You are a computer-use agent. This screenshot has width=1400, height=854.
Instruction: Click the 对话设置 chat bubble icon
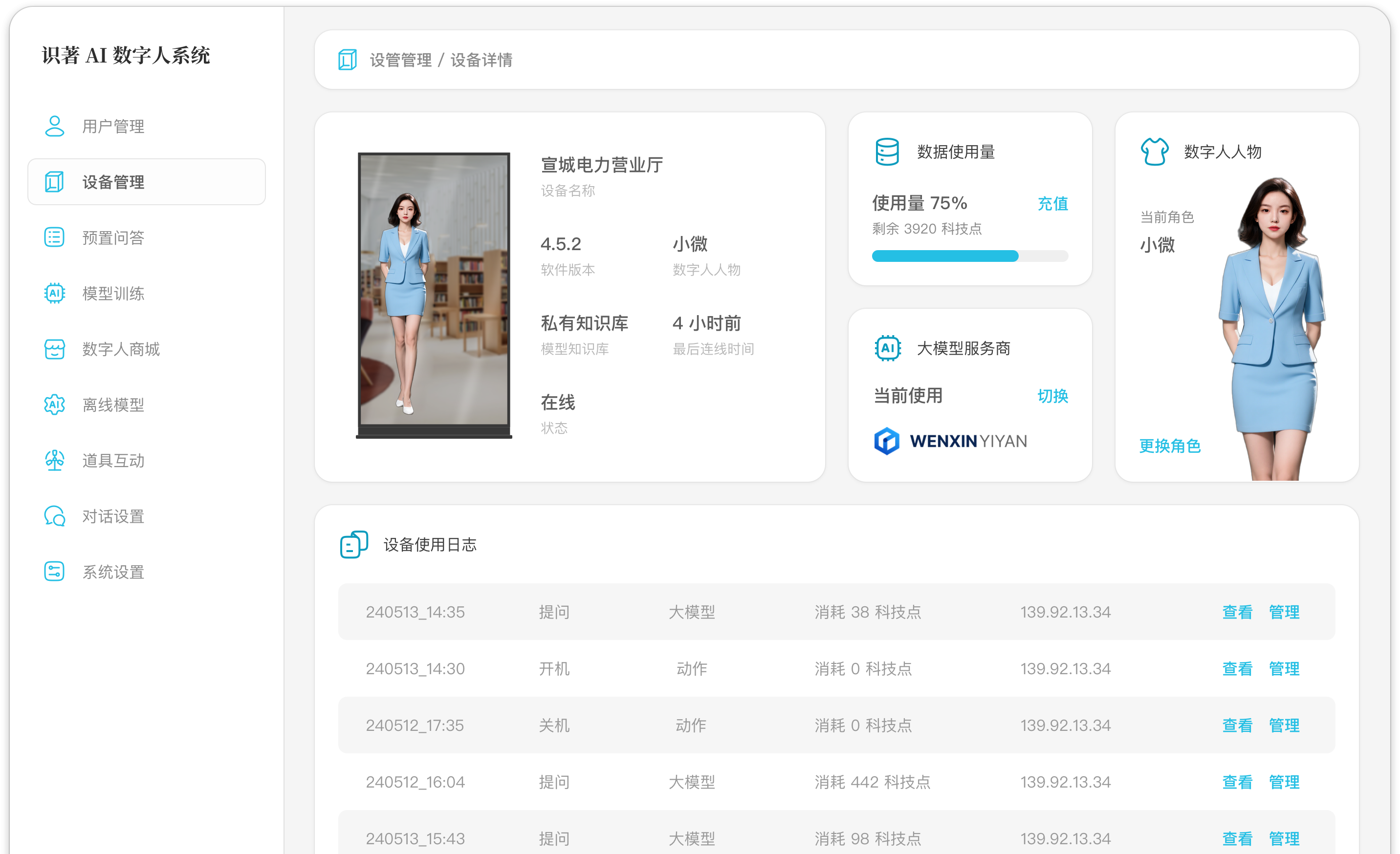pyautogui.click(x=55, y=515)
